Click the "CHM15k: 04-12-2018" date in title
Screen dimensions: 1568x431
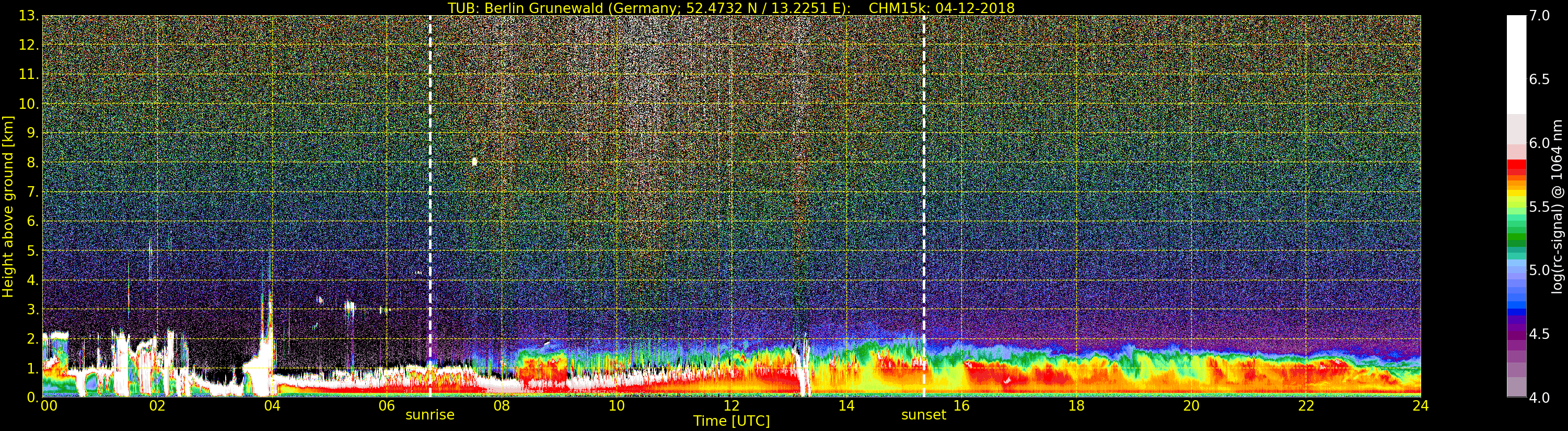pyautogui.click(x=941, y=8)
